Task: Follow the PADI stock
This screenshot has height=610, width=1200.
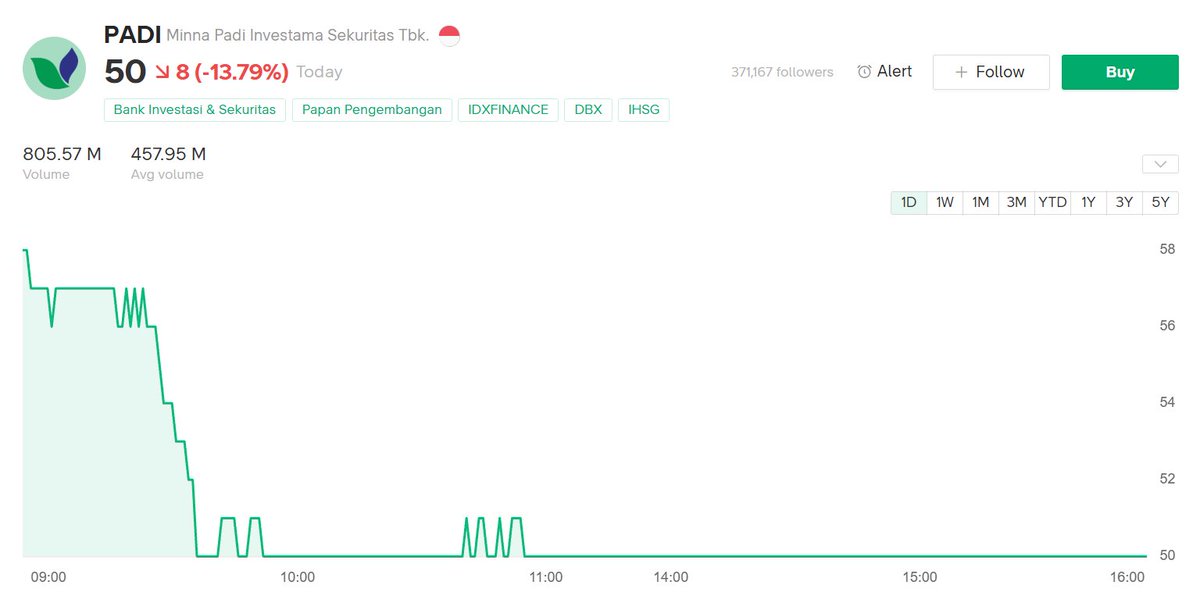Action: coord(991,72)
